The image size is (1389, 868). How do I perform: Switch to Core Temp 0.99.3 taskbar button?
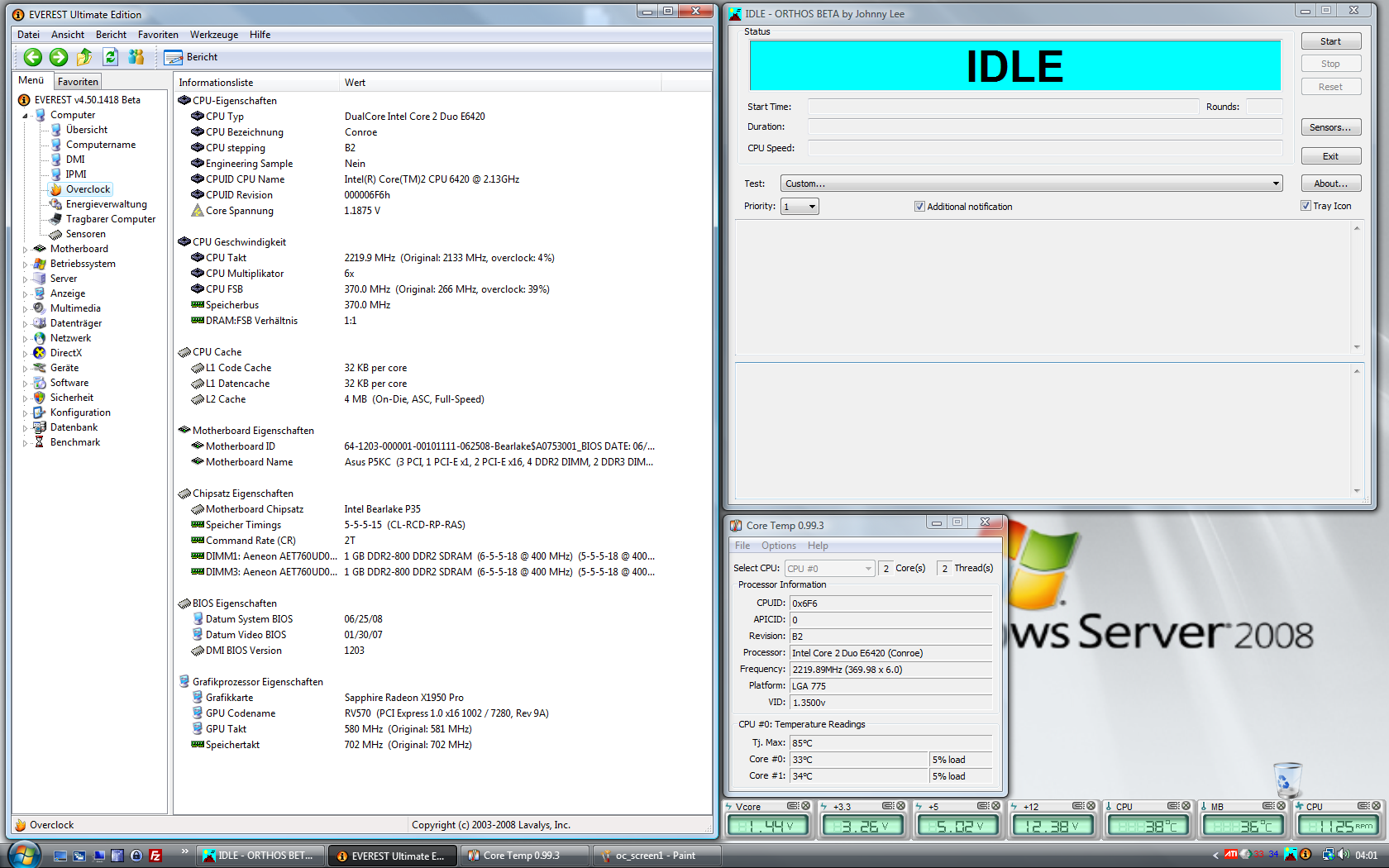pyautogui.click(x=525, y=856)
